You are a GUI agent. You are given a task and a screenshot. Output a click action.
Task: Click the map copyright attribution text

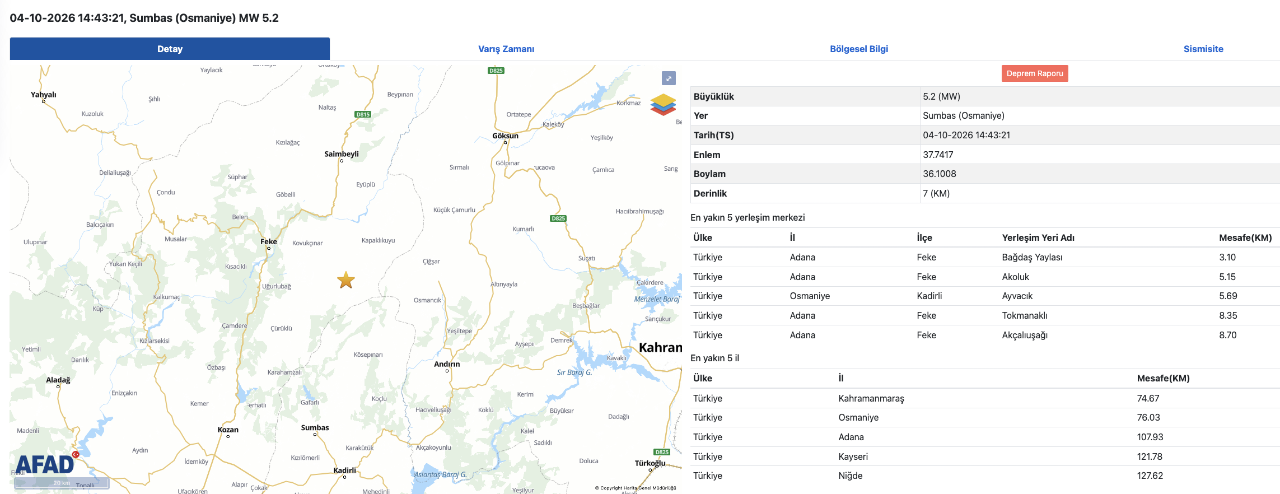pos(636,488)
